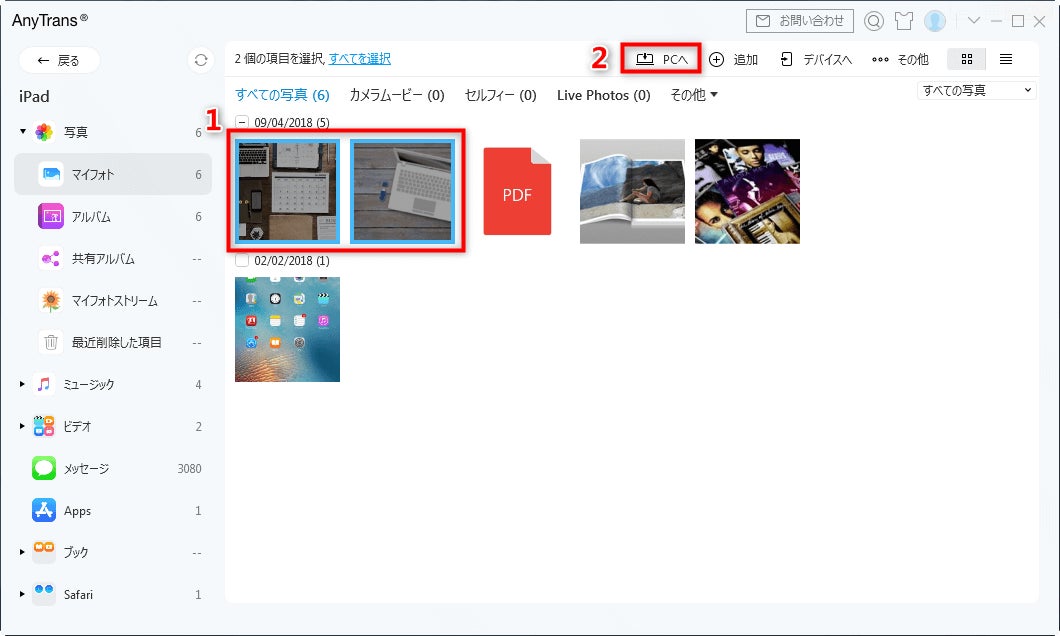1060x636 pixels.
Task: Click the Apps store icon
Action: 44,510
